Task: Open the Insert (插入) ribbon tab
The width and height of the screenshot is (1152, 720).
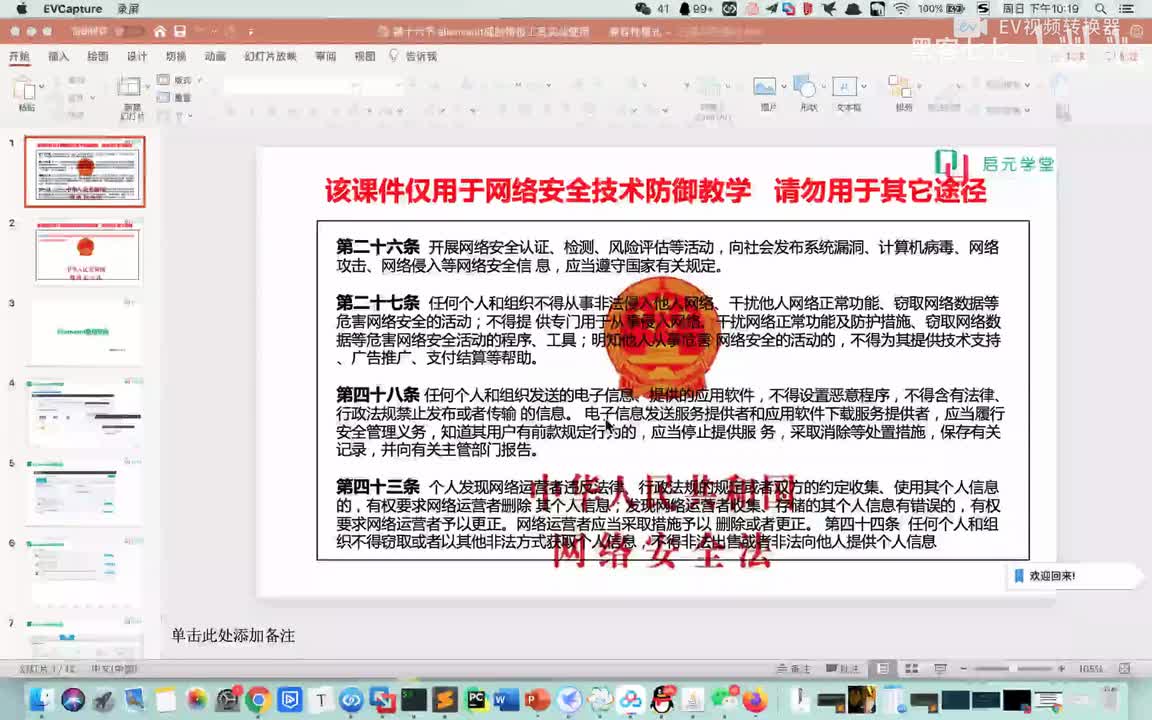Action: 58,57
